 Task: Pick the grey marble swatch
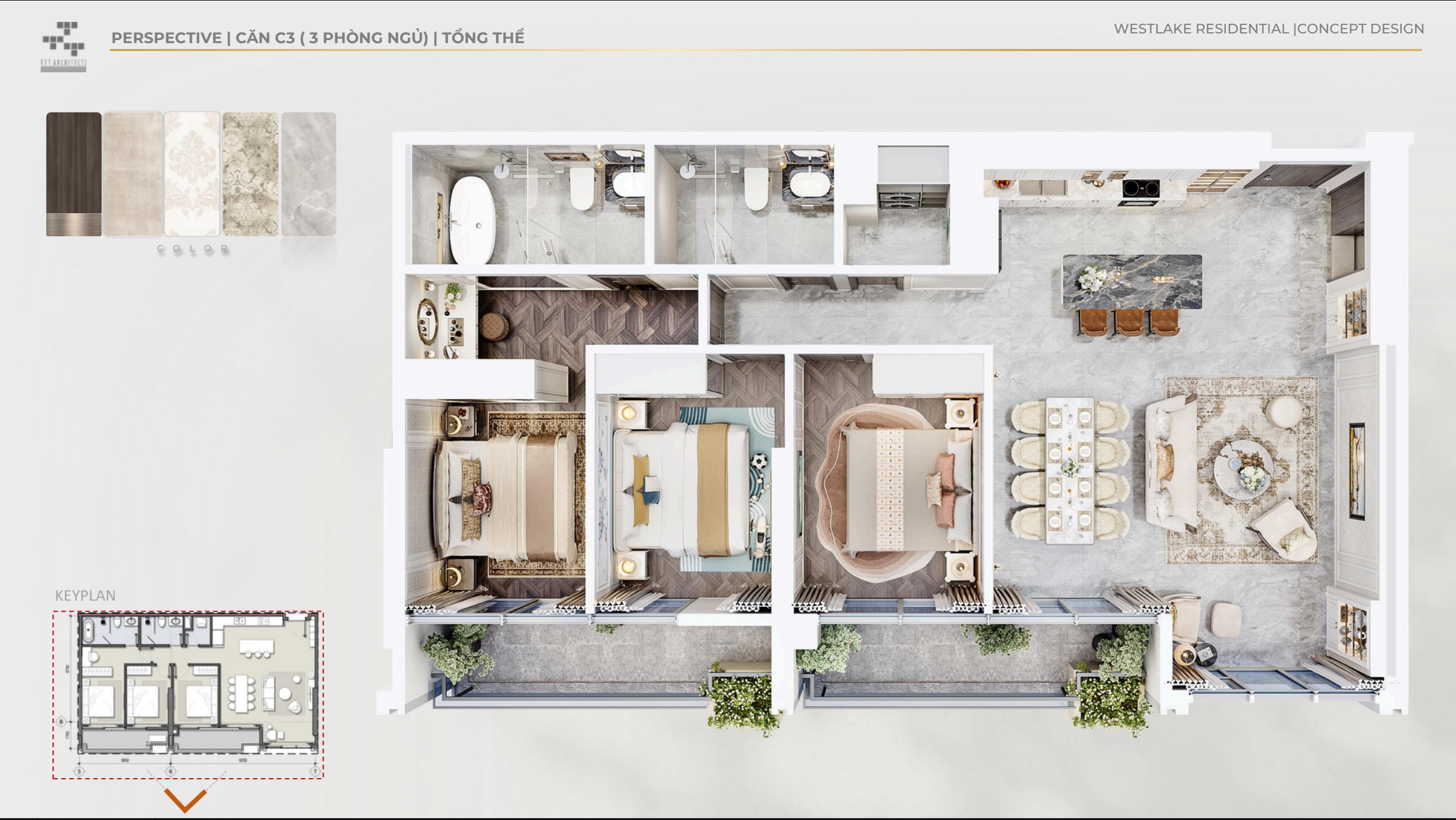tap(308, 174)
